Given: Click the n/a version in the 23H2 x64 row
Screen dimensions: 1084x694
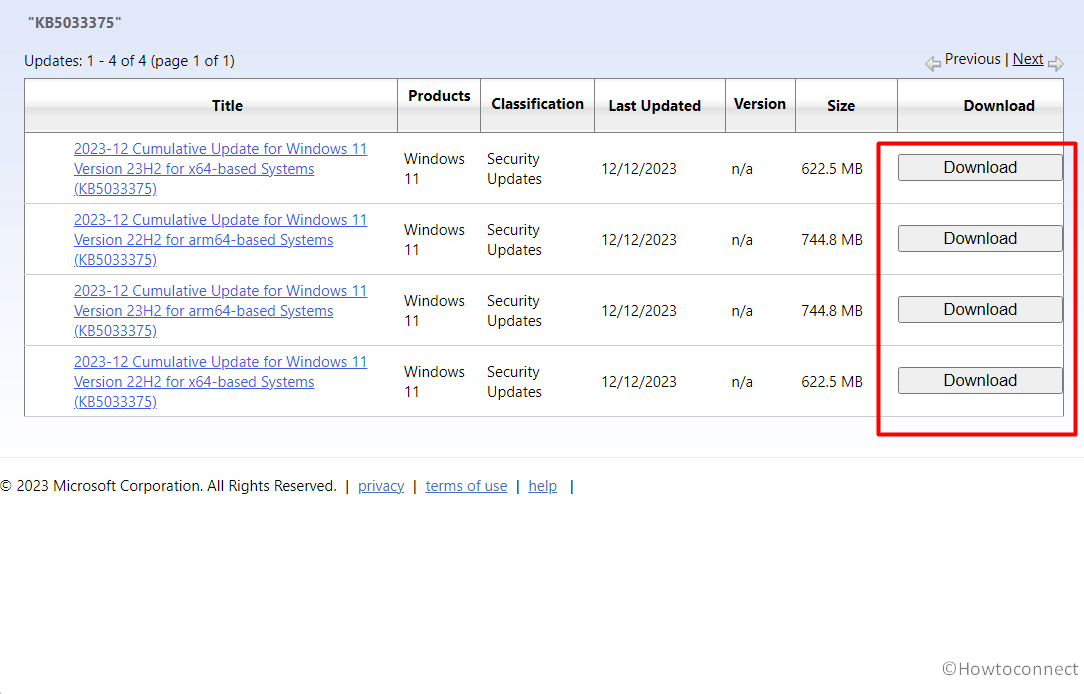Looking at the screenshot, I should 742,169.
